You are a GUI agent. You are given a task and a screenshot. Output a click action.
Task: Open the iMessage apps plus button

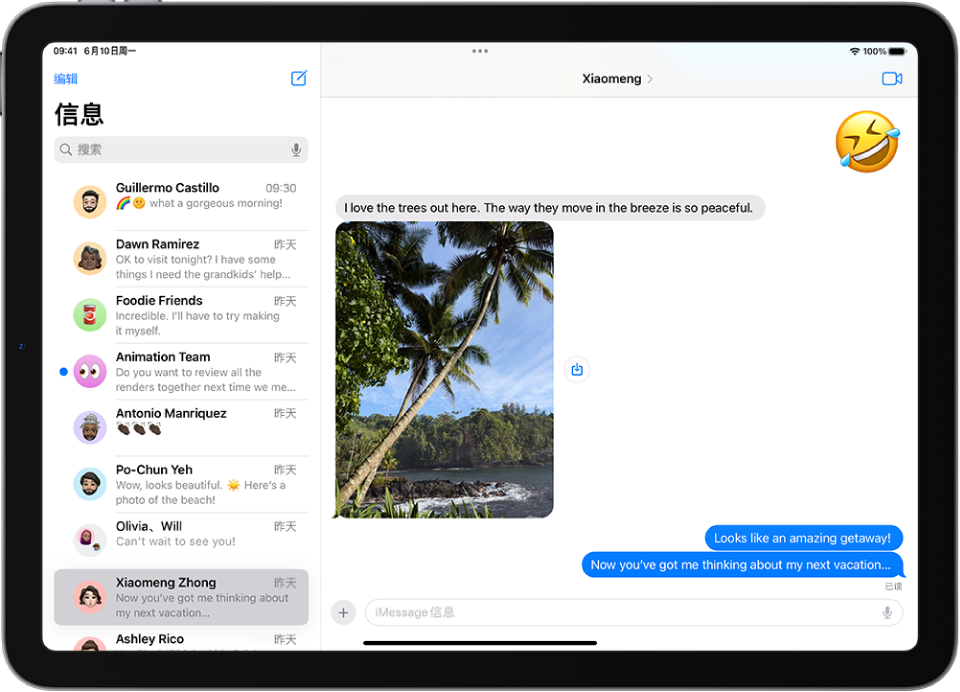pyautogui.click(x=343, y=612)
